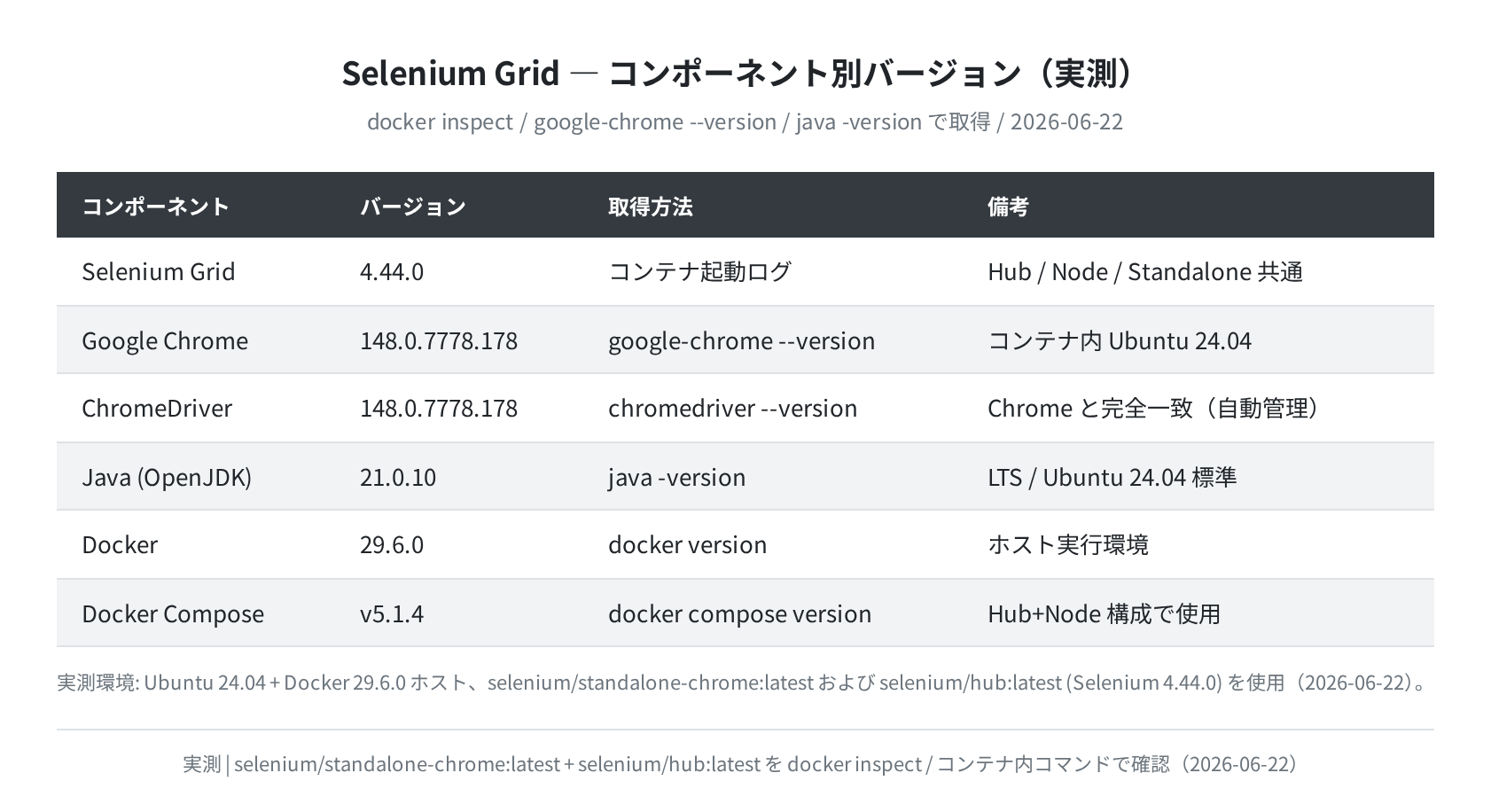The width and height of the screenshot is (1491, 812).
Task: Select the Google Chrome component cell
Action: pos(165,340)
